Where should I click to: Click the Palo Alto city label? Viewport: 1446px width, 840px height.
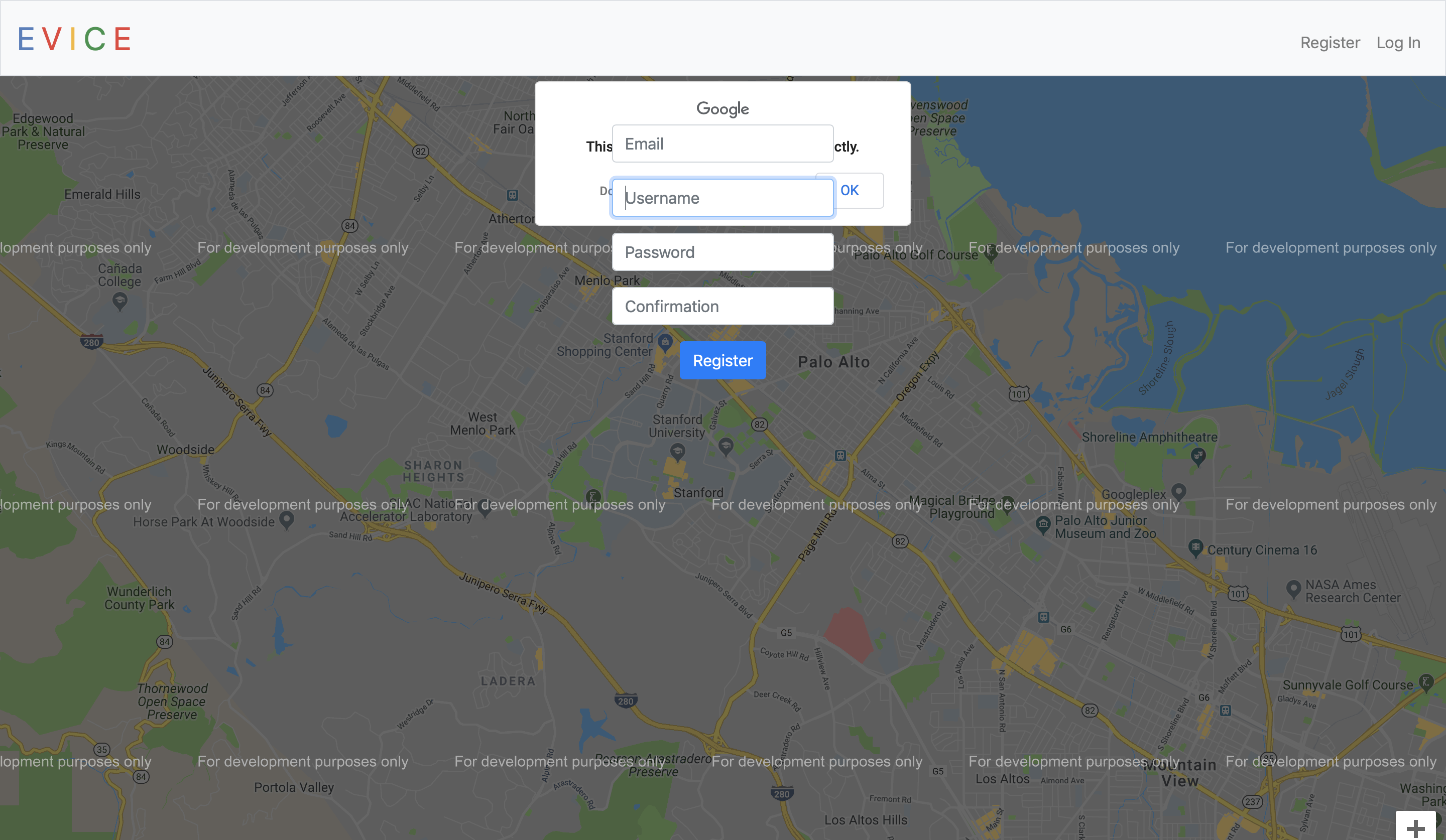[x=834, y=362]
